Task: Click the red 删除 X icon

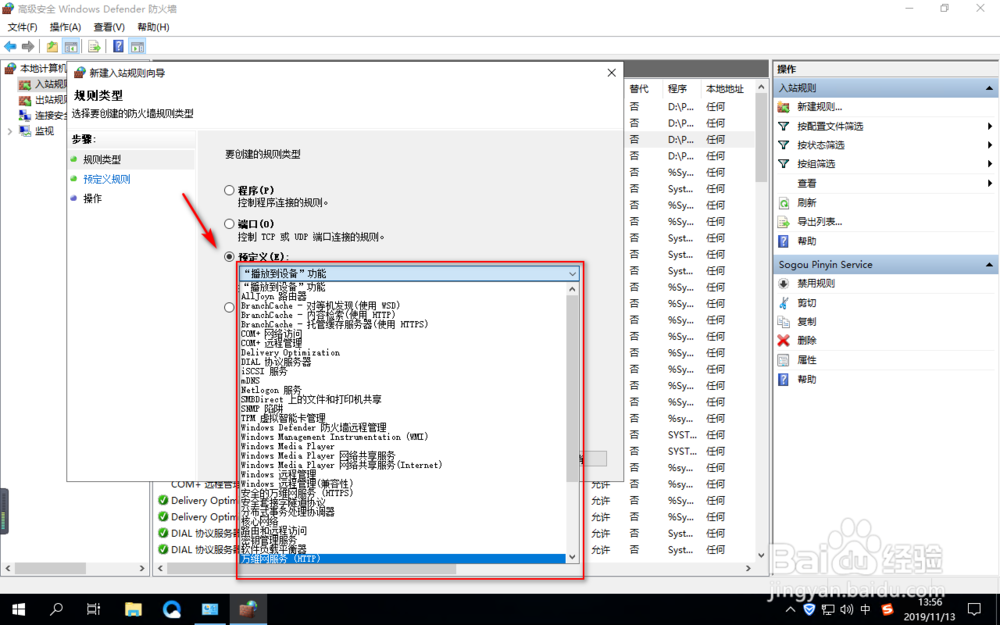Action: (x=784, y=341)
